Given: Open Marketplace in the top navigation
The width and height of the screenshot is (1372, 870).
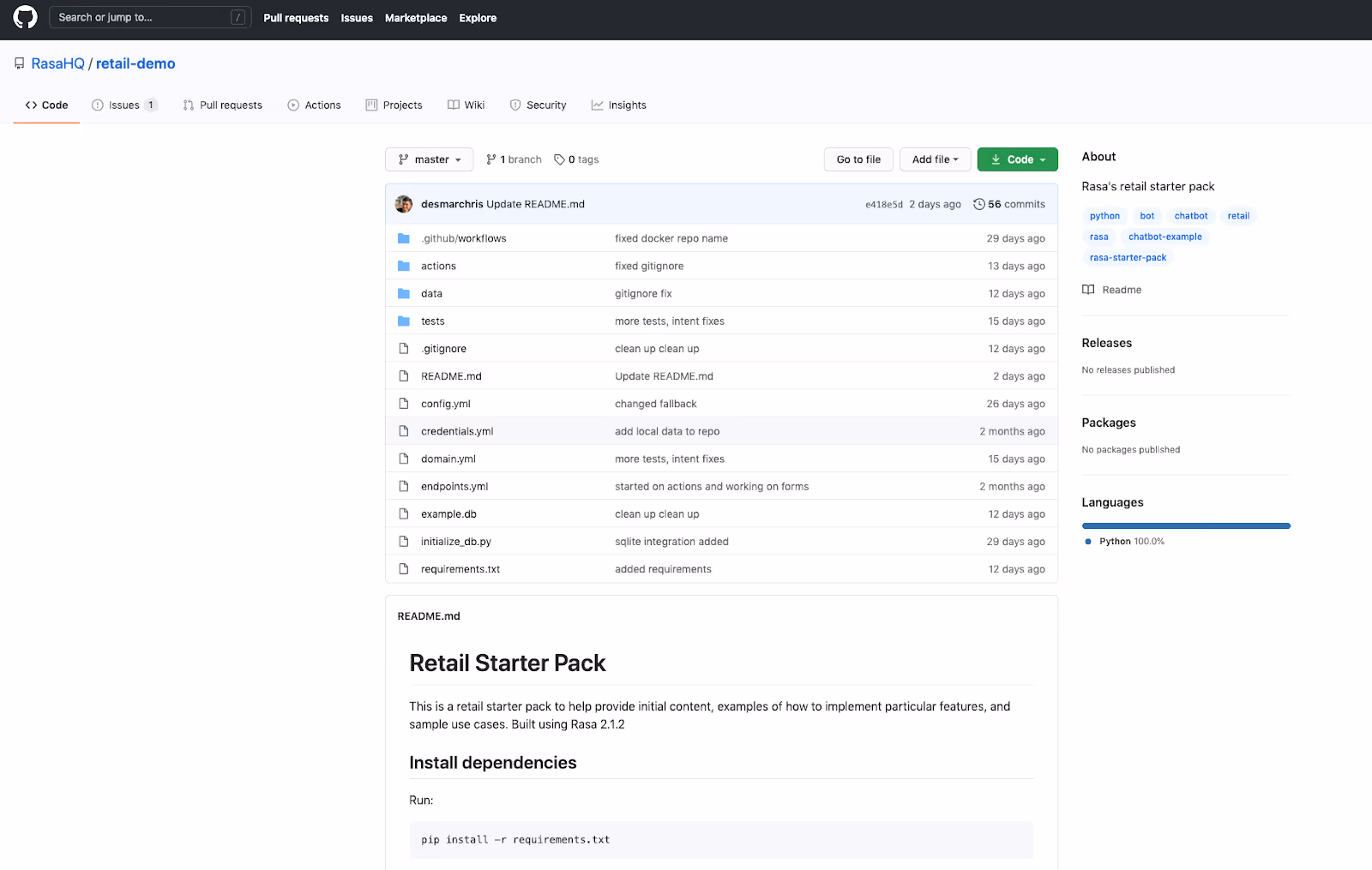Looking at the screenshot, I should 416,18.
